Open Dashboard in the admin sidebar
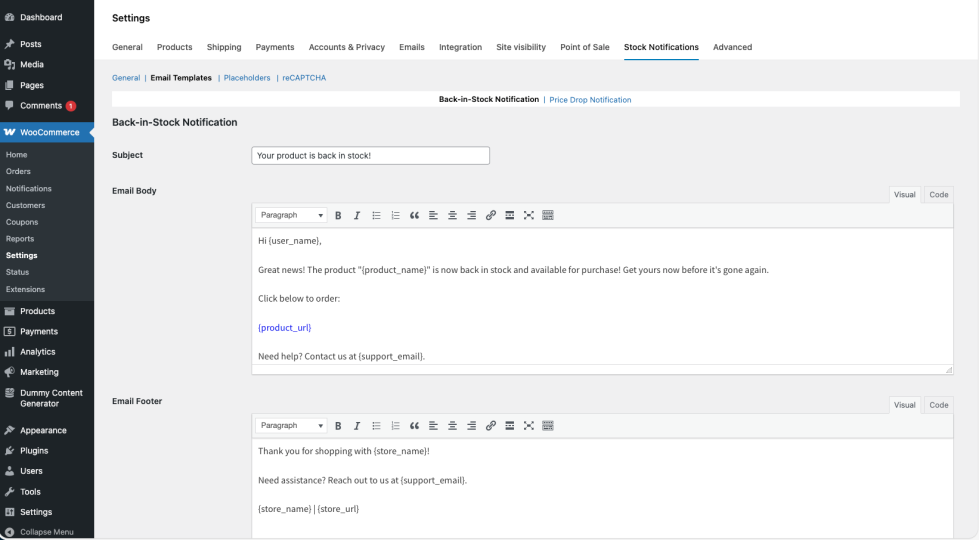Viewport: 979px width, 540px height. click(x=47, y=17)
